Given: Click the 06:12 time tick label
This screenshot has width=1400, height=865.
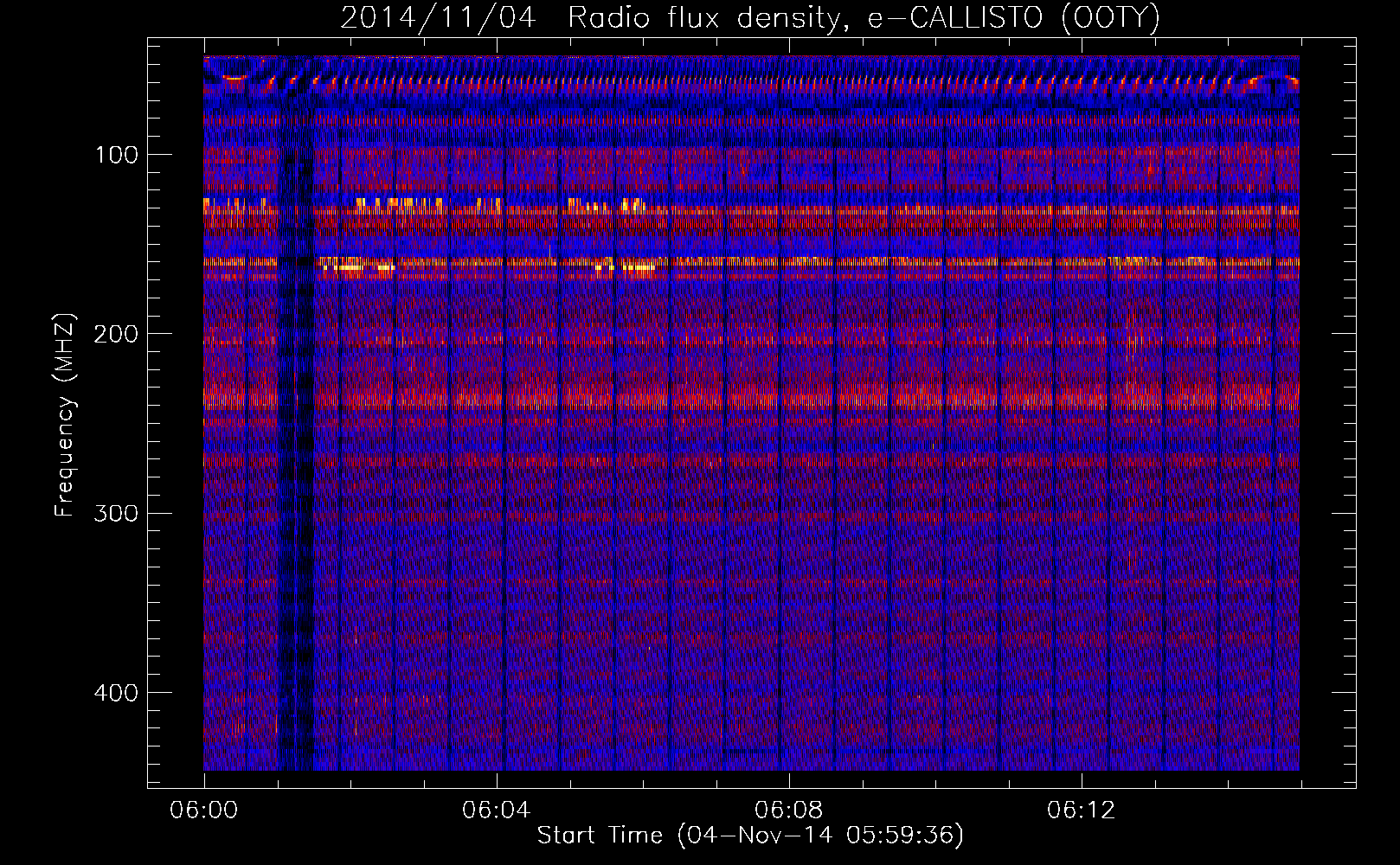Looking at the screenshot, I should point(1081,811).
